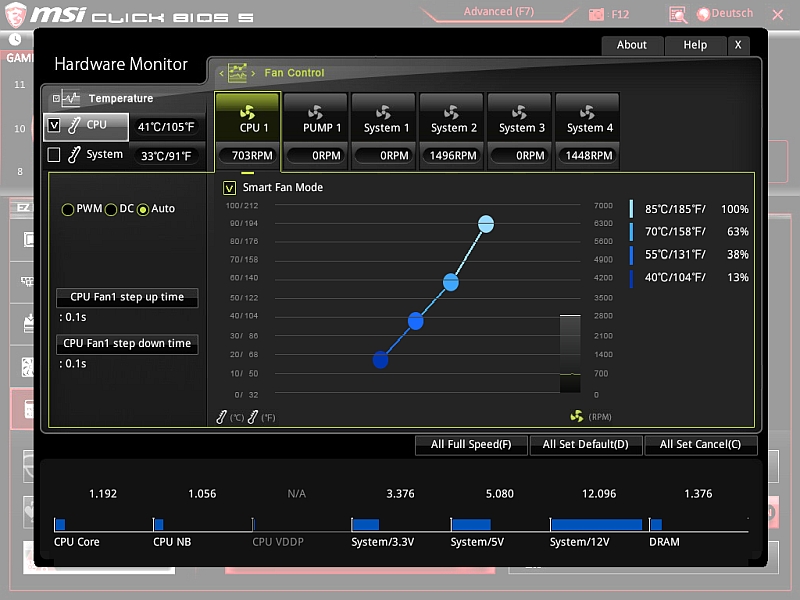800x600 pixels.
Task: Click the System thermometer icon
Action: [74, 155]
